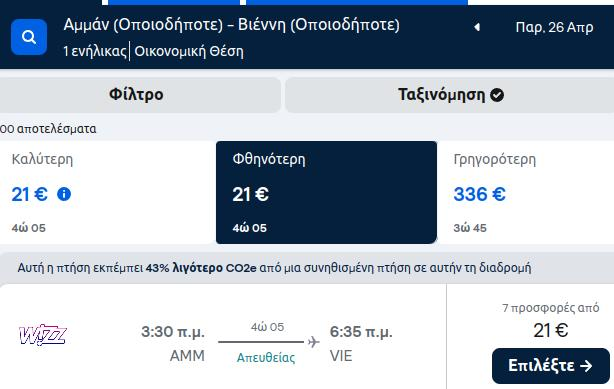Click Επιλέξτε to choose the Wizz flight
Screen dimensions: 614x389
(x=551, y=366)
